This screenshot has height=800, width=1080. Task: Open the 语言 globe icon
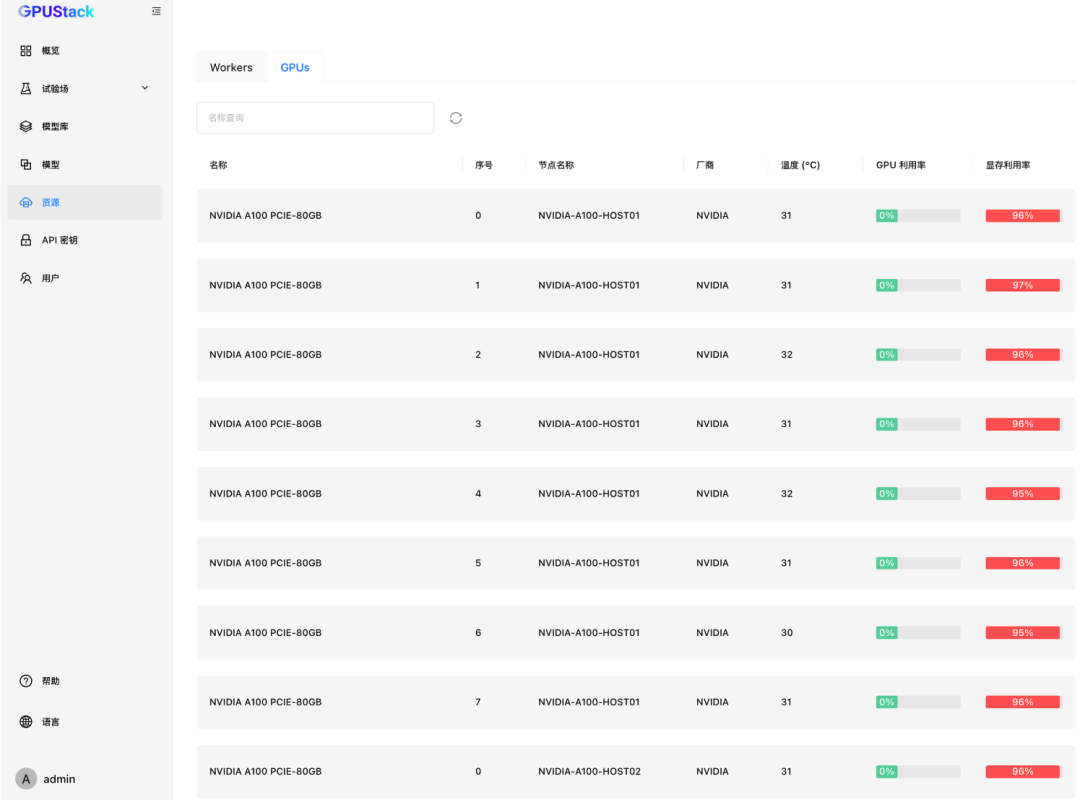pyautogui.click(x=26, y=722)
